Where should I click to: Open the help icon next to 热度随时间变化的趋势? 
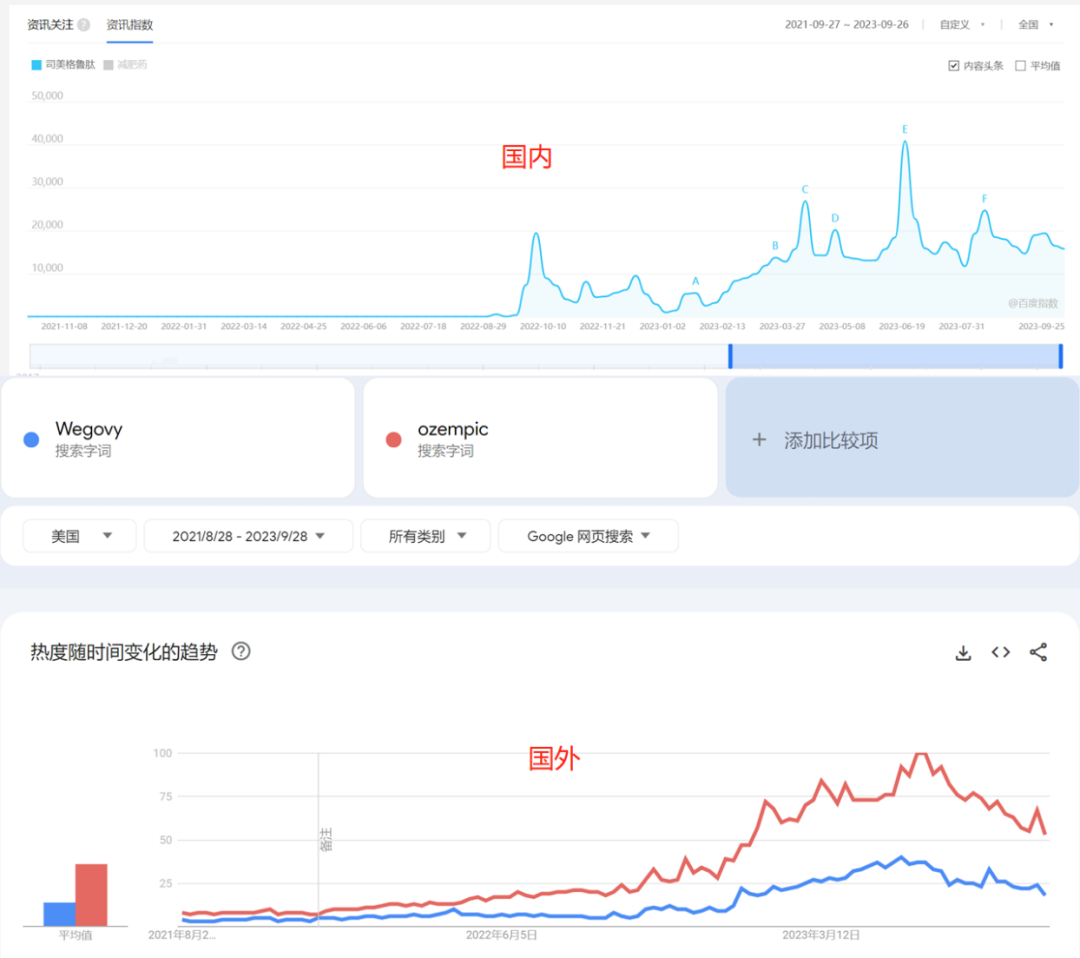click(x=240, y=651)
